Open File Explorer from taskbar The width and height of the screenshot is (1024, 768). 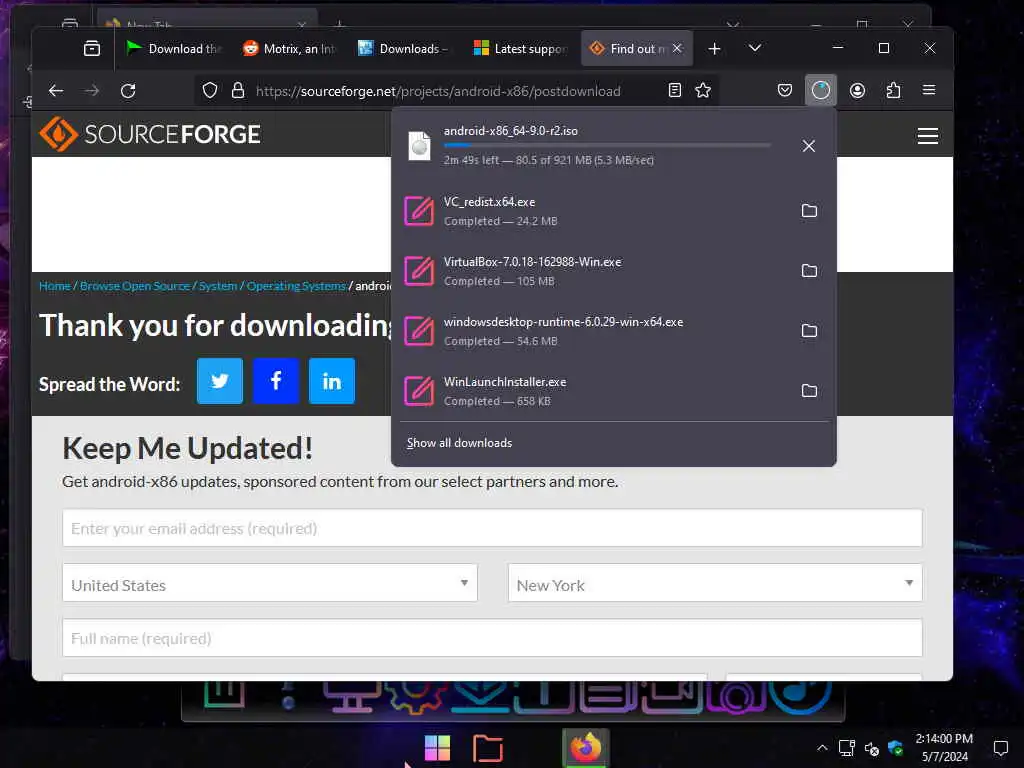pyautogui.click(x=488, y=748)
